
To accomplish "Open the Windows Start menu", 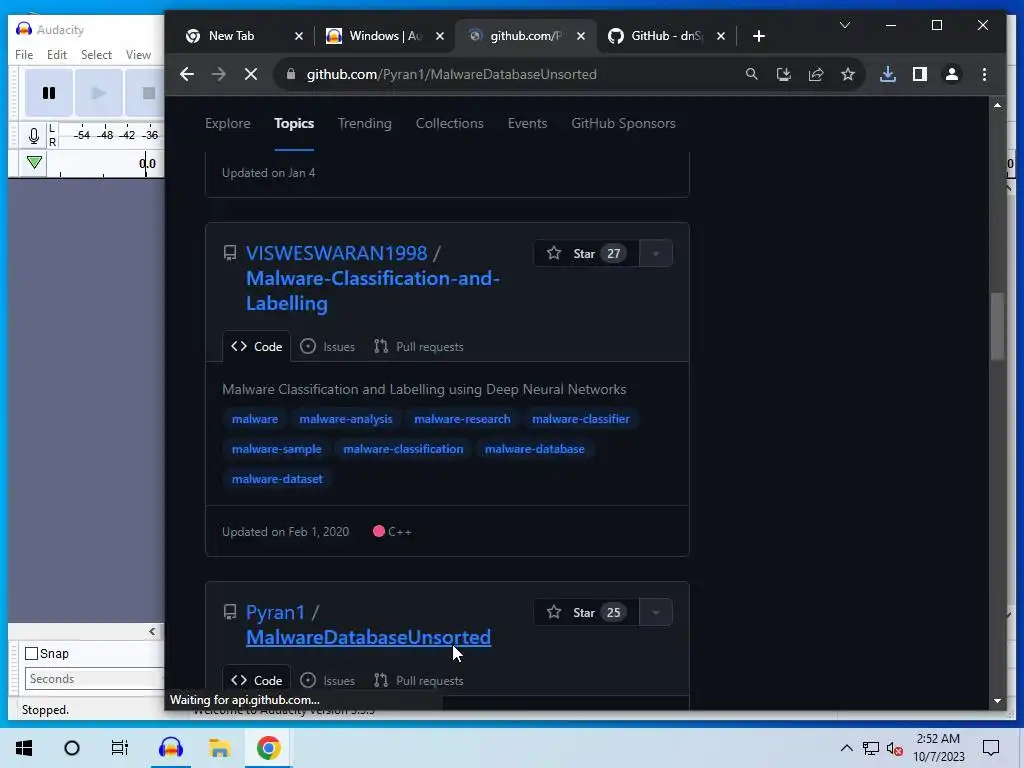I will pos(24,748).
